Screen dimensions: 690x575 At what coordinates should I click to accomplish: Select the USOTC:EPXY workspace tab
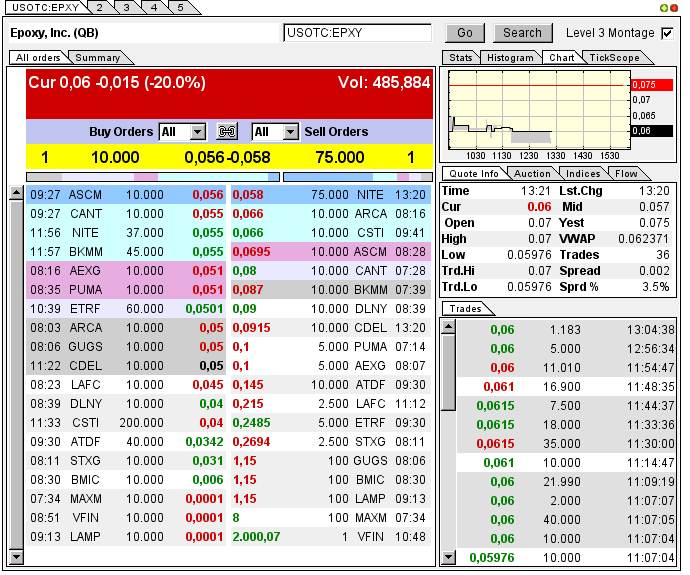pyautogui.click(x=45, y=7)
